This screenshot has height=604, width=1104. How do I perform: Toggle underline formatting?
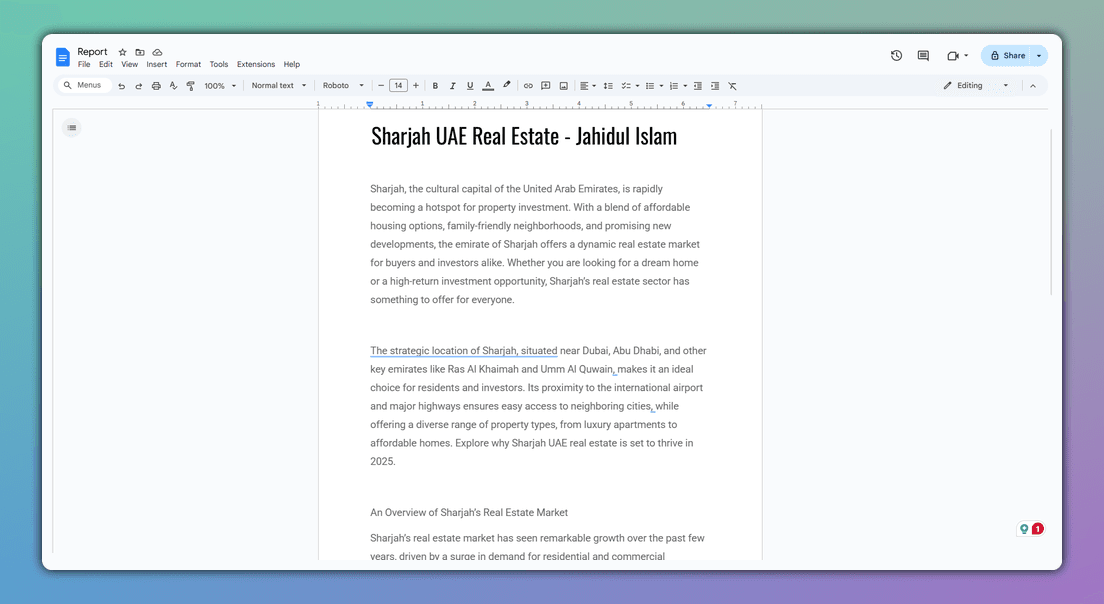tap(469, 85)
